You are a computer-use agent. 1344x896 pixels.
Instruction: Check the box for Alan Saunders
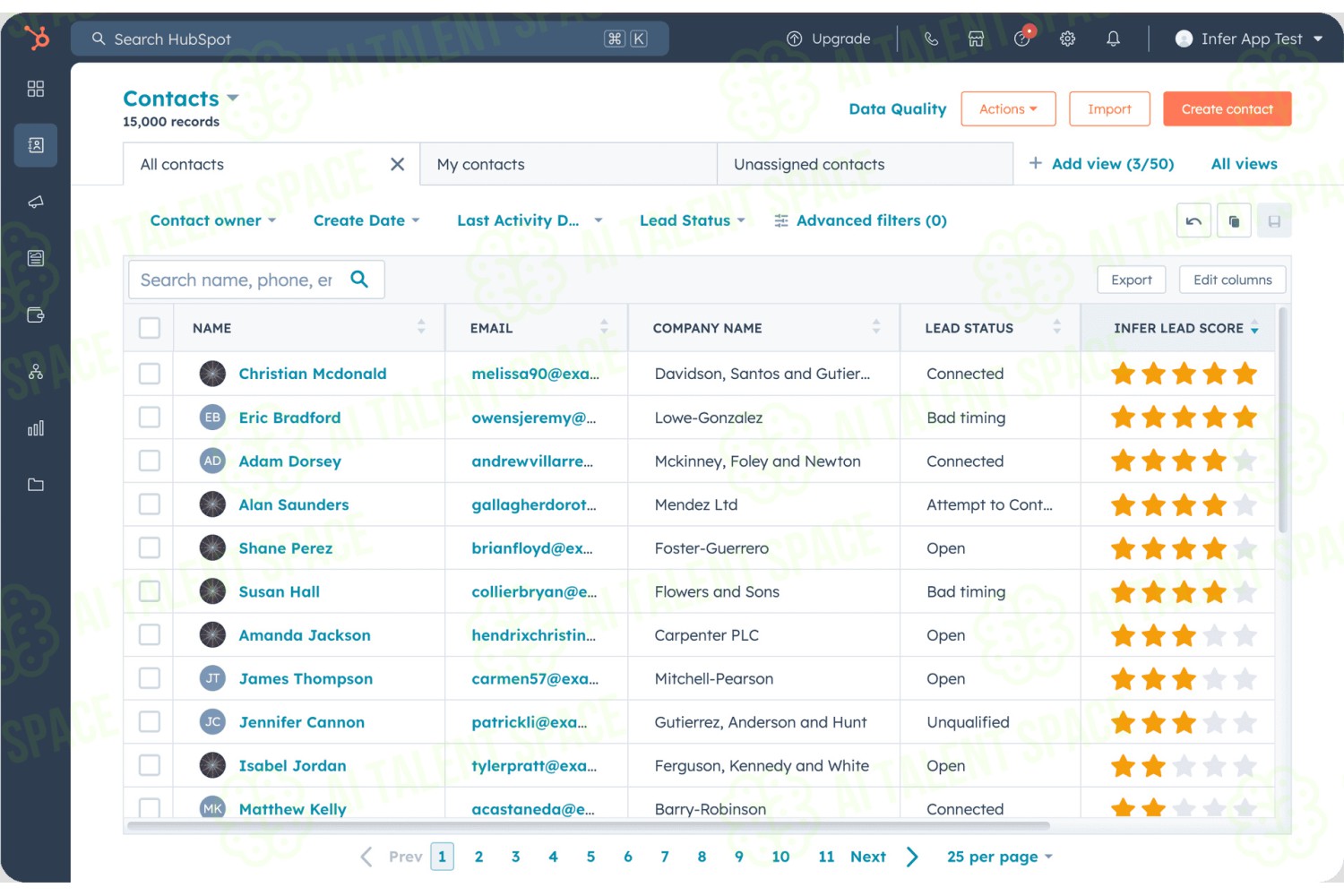click(x=150, y=504)
